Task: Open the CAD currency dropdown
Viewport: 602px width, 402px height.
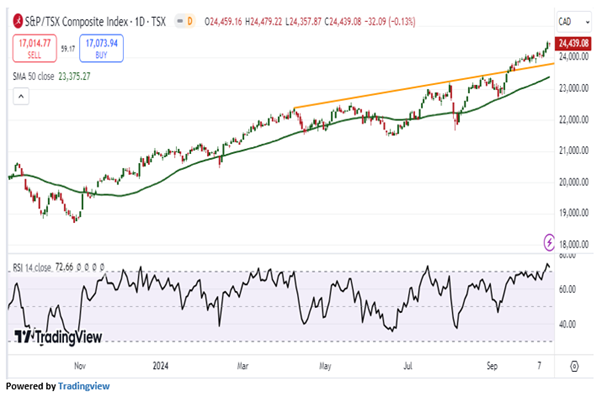Action: pos(574,22)
